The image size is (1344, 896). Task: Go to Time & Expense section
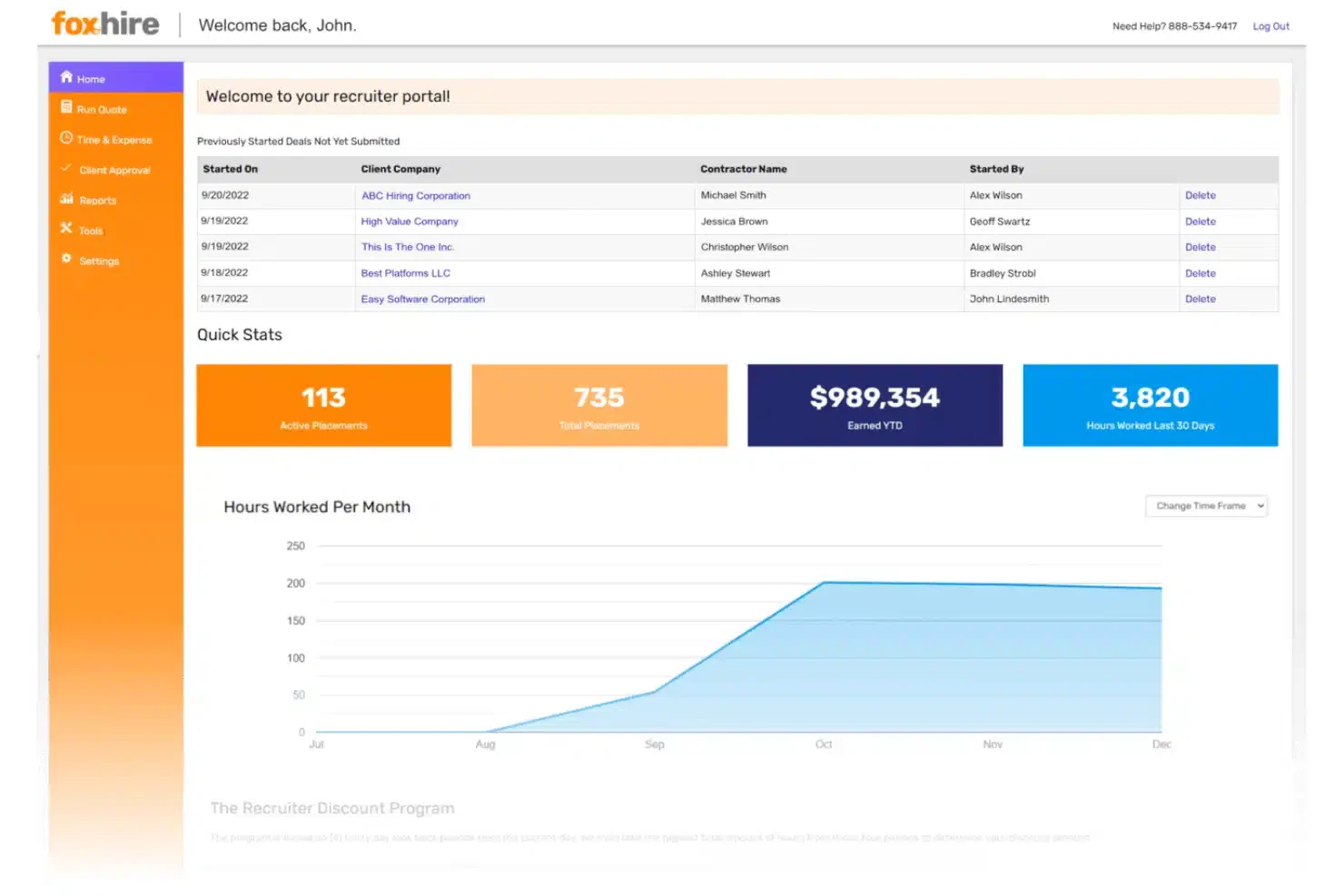coord(116,139)
